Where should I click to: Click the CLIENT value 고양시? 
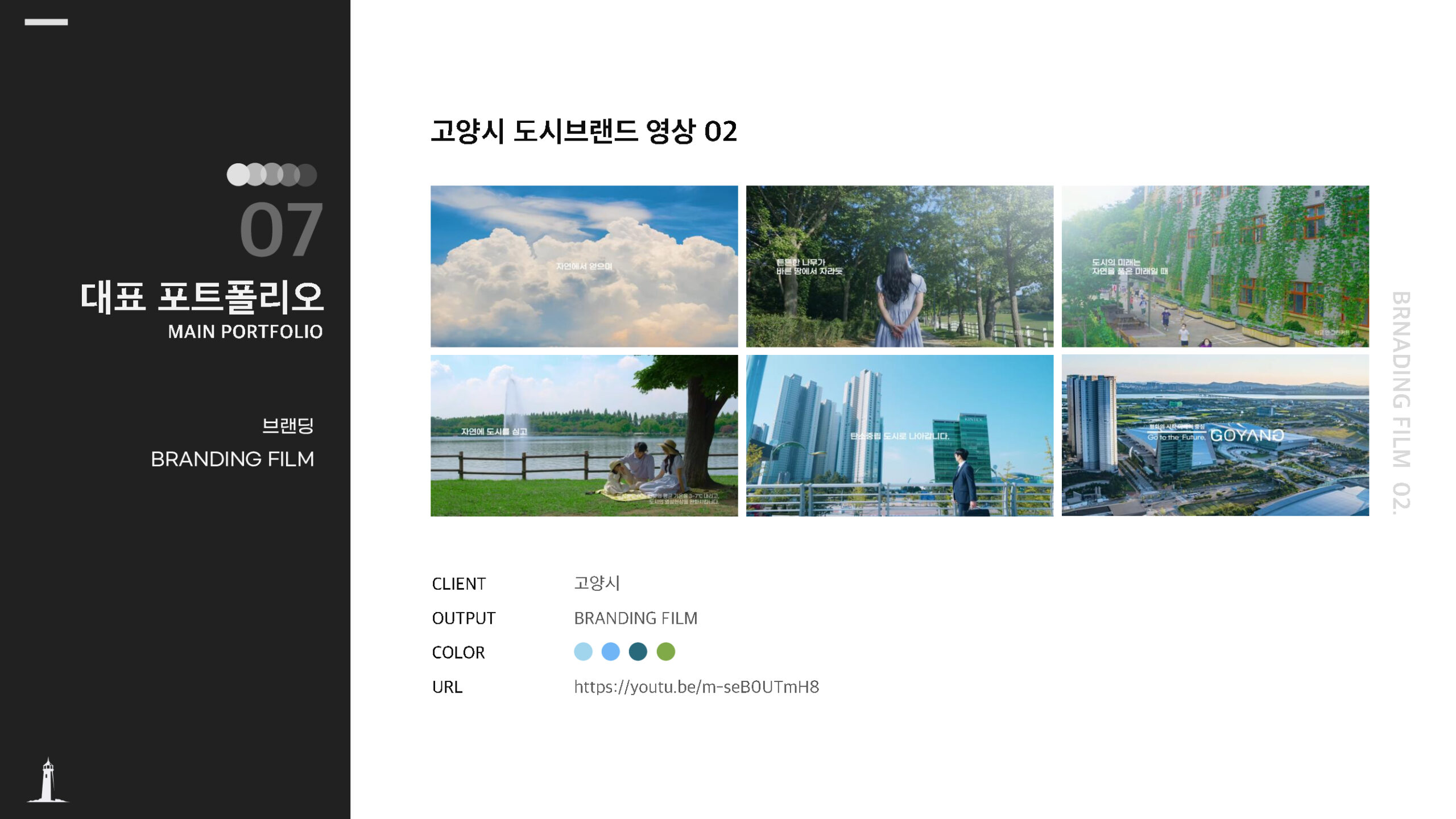pos(597,583)
